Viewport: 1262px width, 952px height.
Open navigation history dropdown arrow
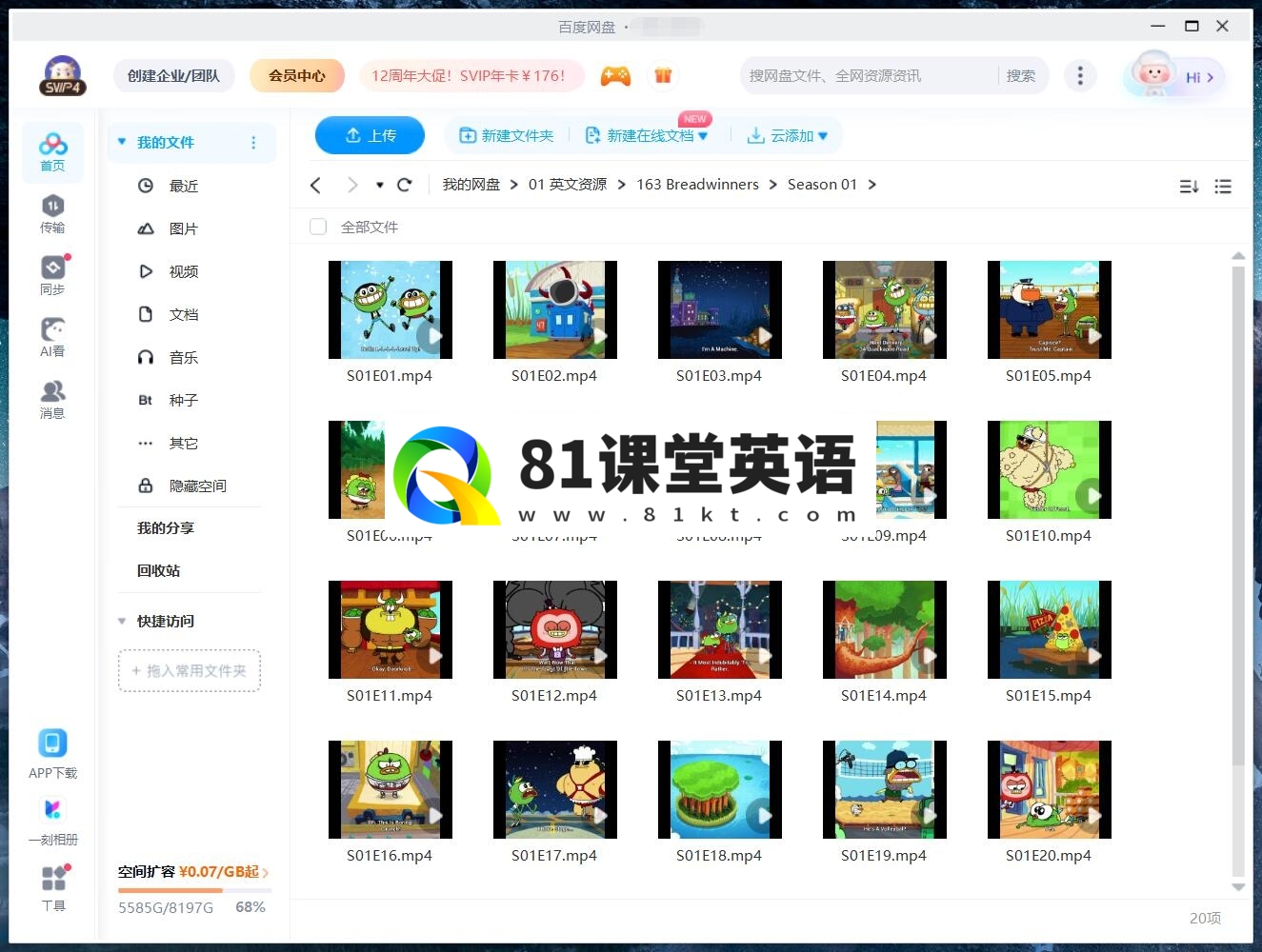point(379,185)
